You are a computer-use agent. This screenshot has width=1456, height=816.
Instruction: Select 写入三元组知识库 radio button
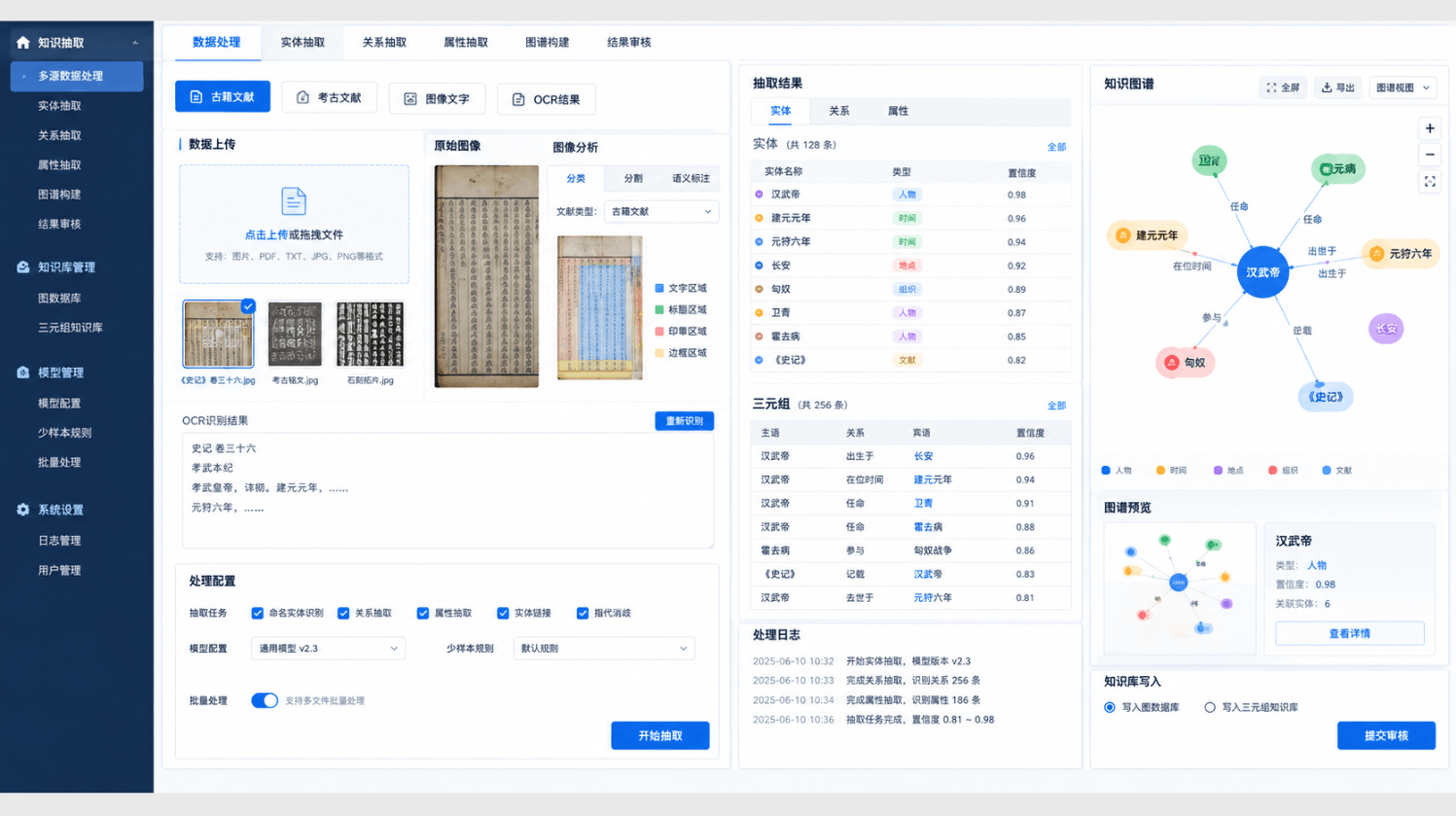tap(1210, 708)
